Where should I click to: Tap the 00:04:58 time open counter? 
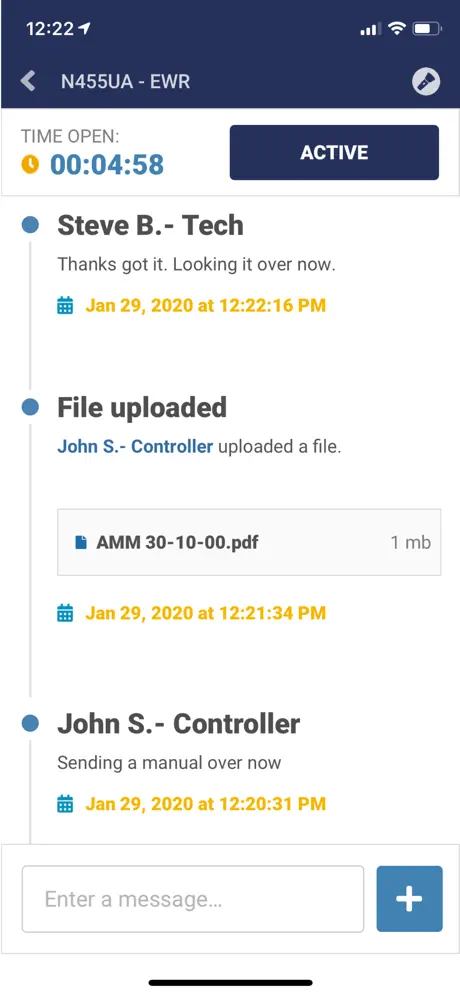coord(107,165)
